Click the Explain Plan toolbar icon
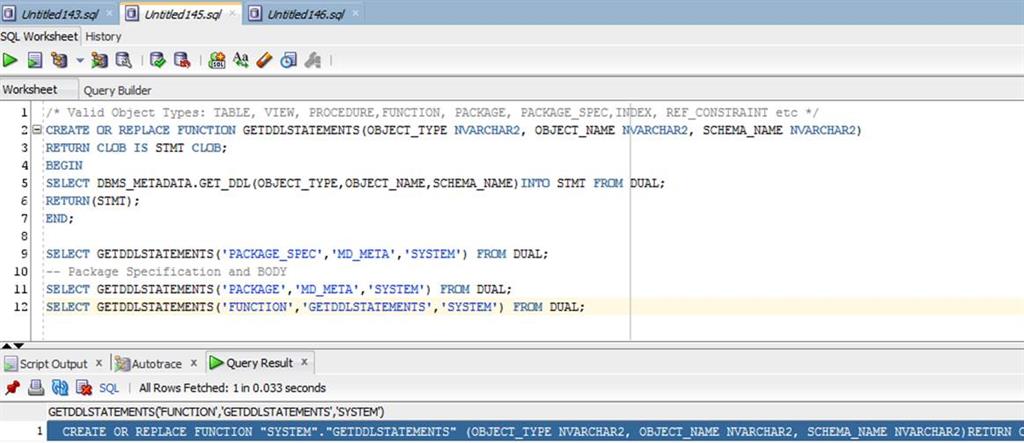1024x443 pixels. [59, 61]
